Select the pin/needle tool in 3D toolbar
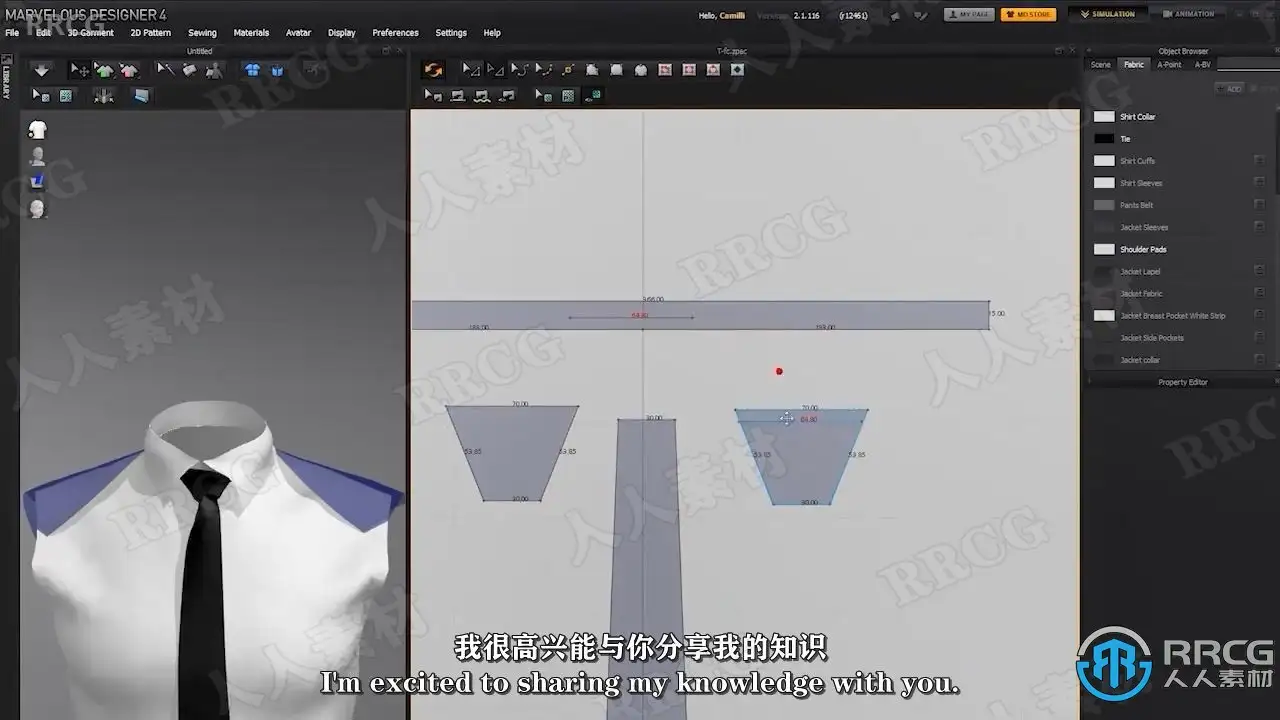1280x720 pixels. coord(165,70)
